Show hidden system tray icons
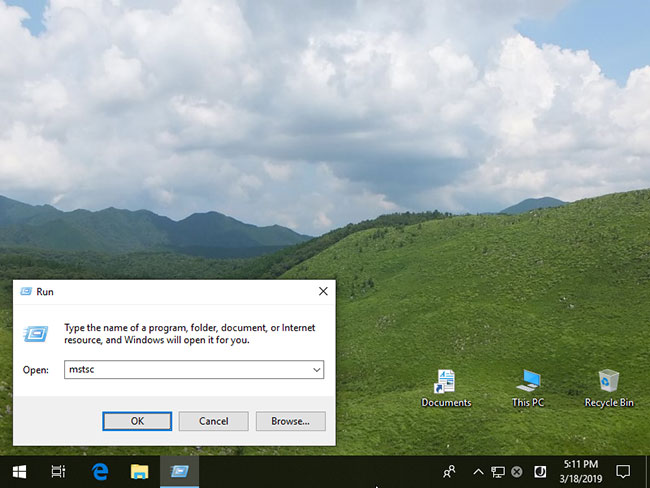 click(x=478, y=471)
